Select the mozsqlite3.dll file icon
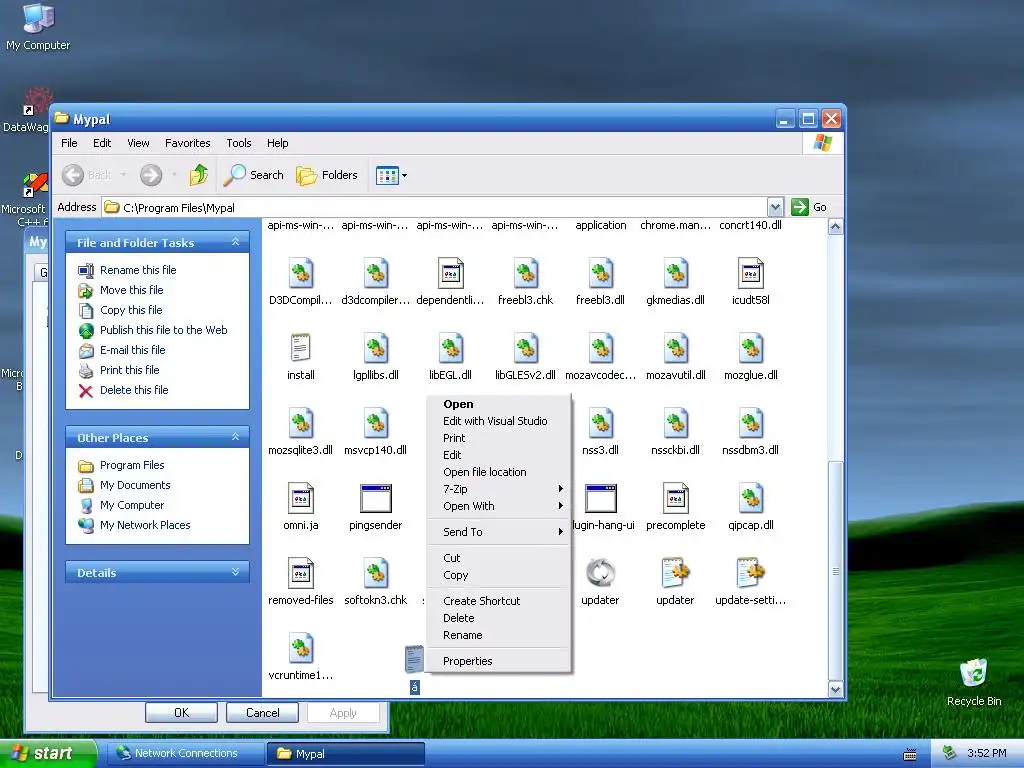The width and height of the screenshot is (1024, 768). tap(300, 423)
